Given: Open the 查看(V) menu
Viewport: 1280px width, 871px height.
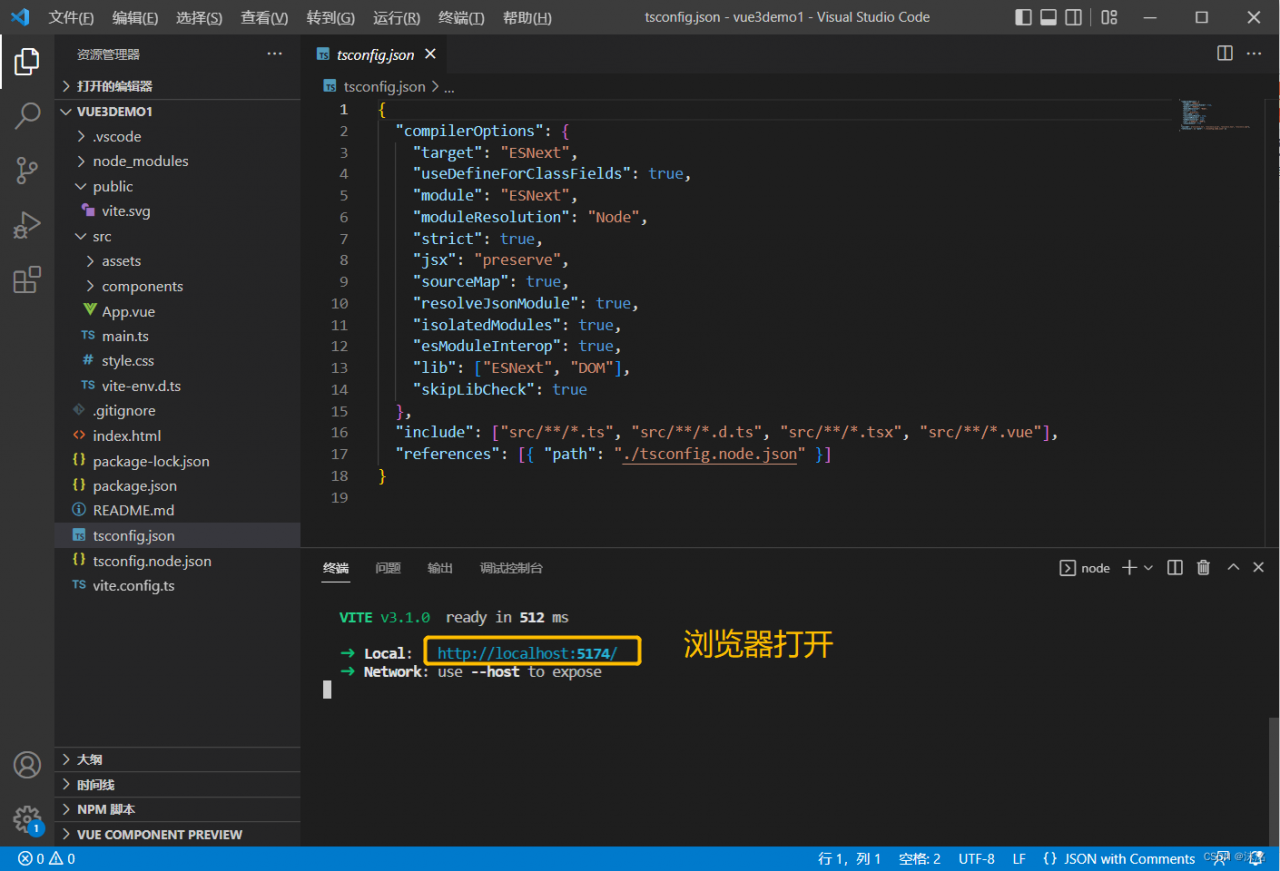Looking at the screenshot, I should [264, 18].
